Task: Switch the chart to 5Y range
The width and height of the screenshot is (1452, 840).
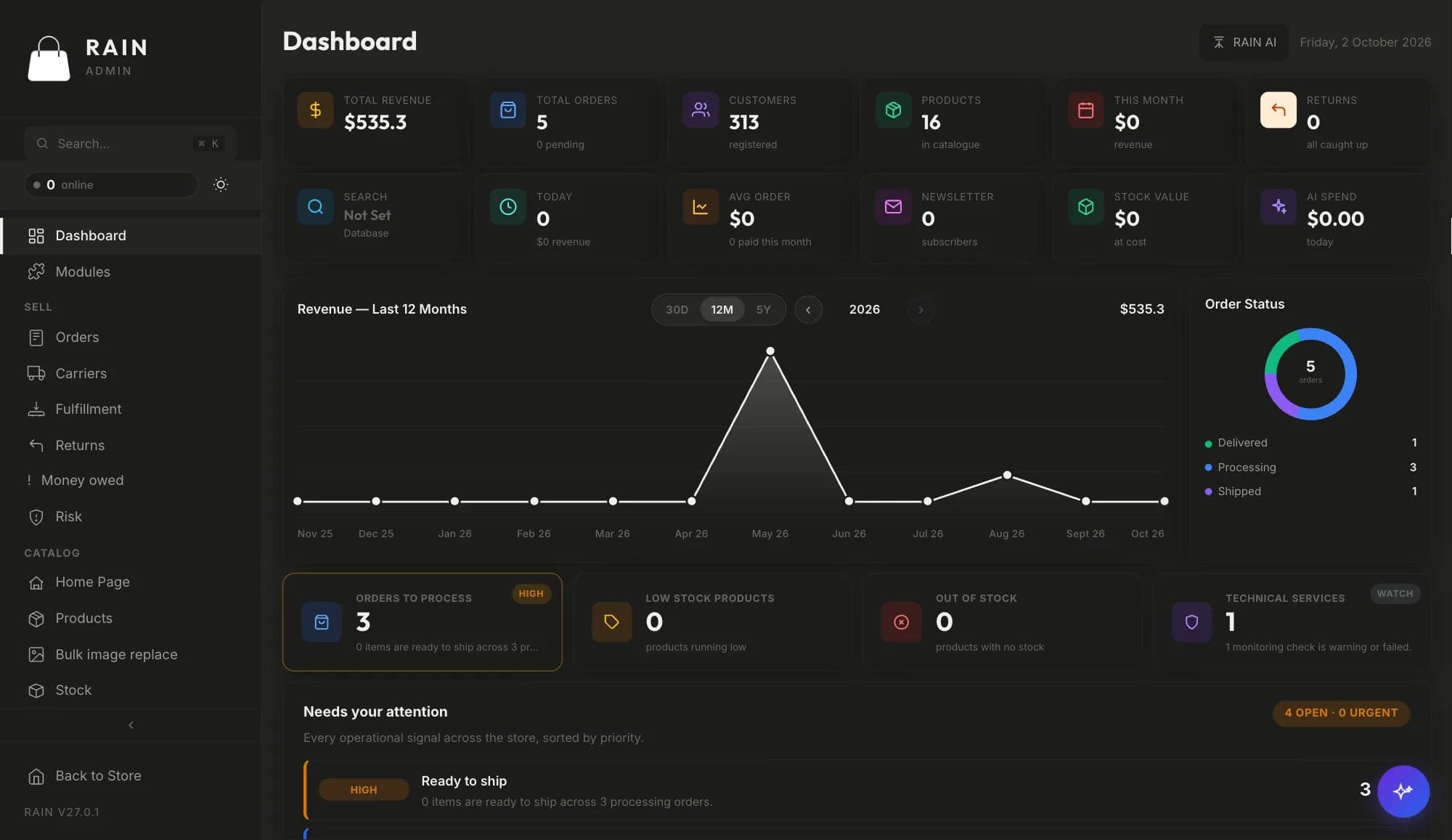Action: point(763,309)
